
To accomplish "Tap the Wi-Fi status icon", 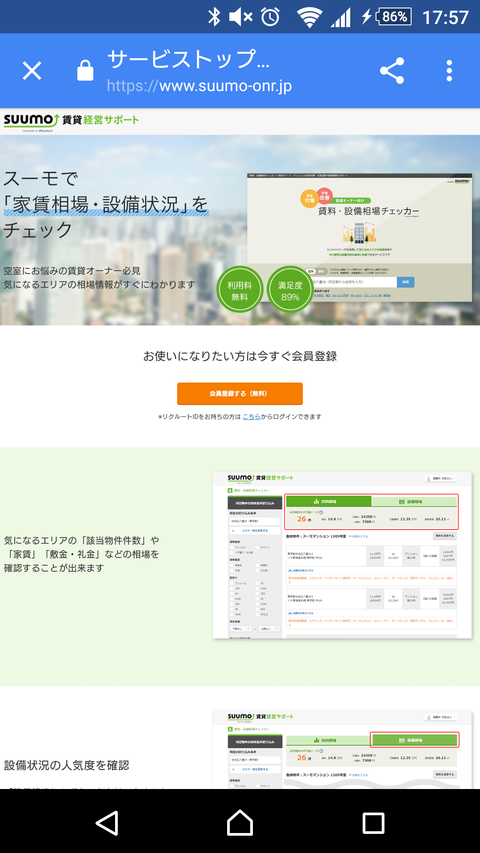I will tap(309, 17).
